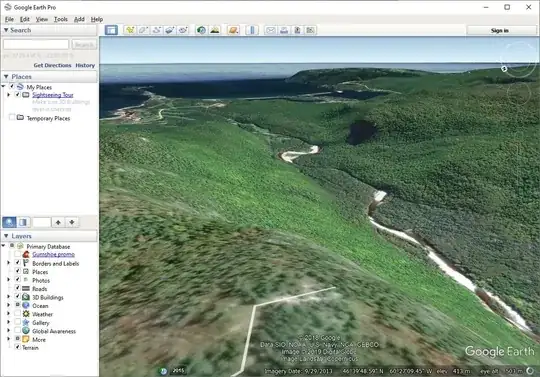Open the File menu
The image size is (540, 377).
click(9, 19)
